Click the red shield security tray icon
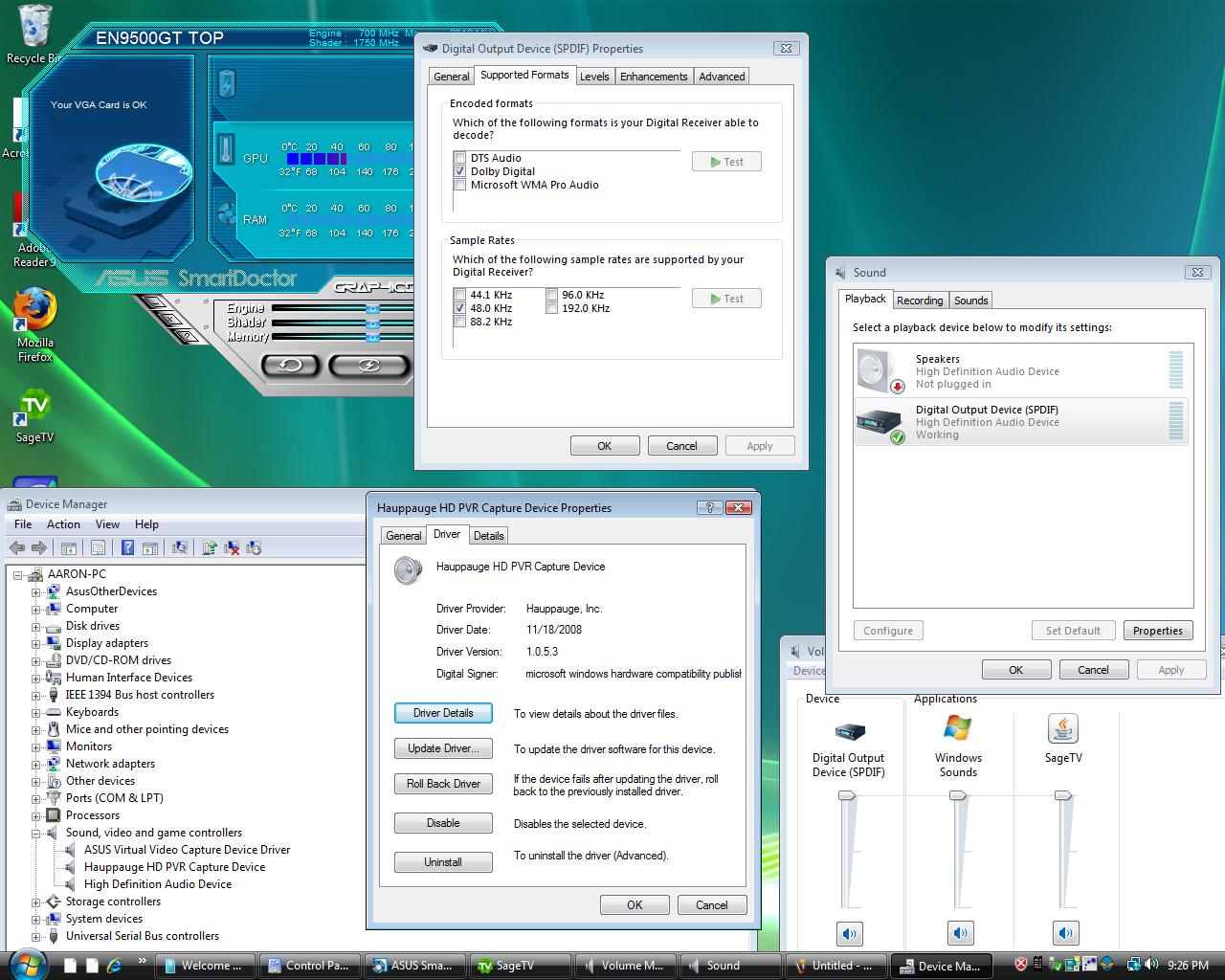1225x980 pixels. [x=1020, y=965]
